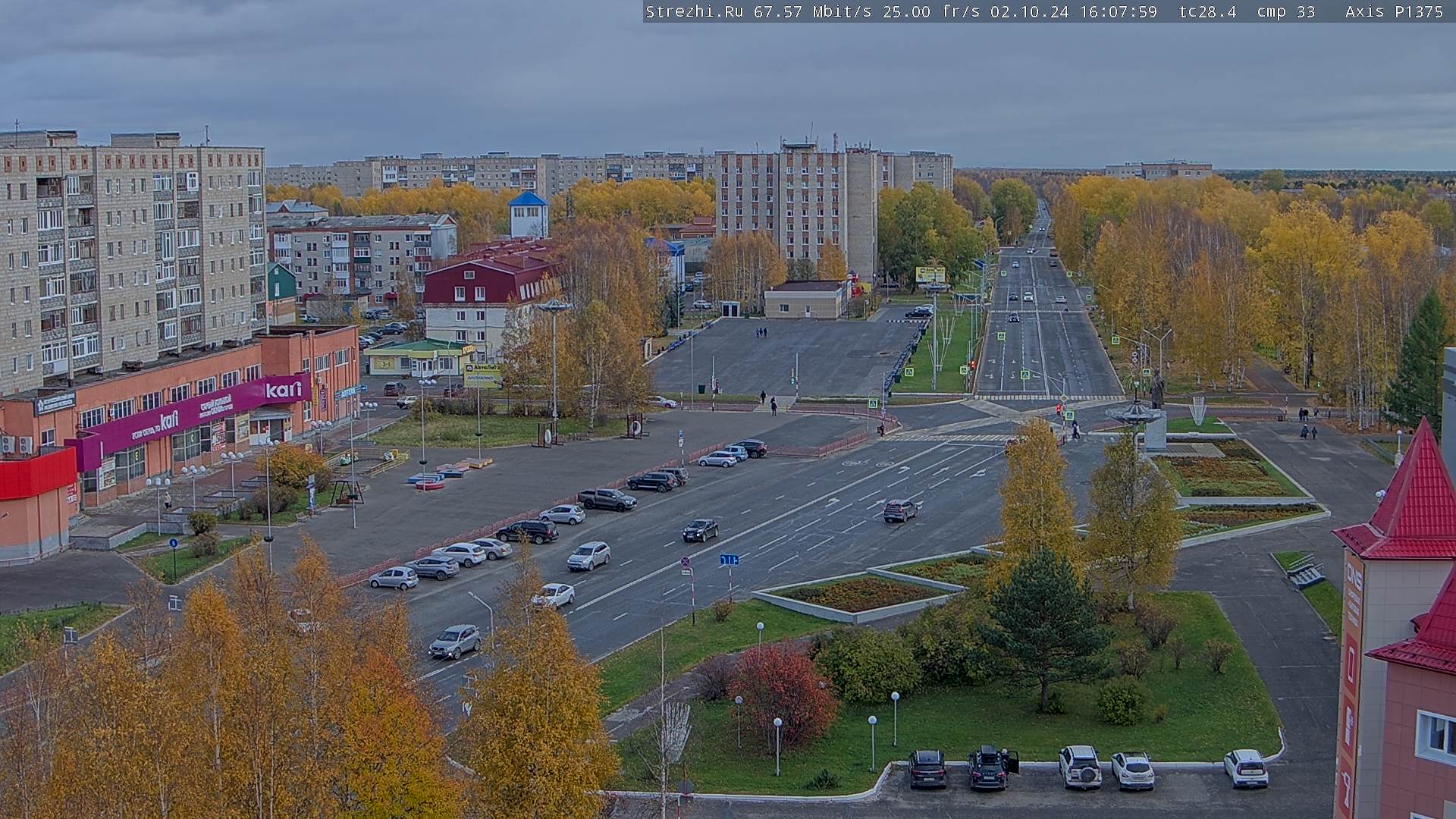Image resolution: width=1456 pixels, height=819 pixels.
Task: Click the cmp 33 compression value
Action: click(x=1285, y=11)
